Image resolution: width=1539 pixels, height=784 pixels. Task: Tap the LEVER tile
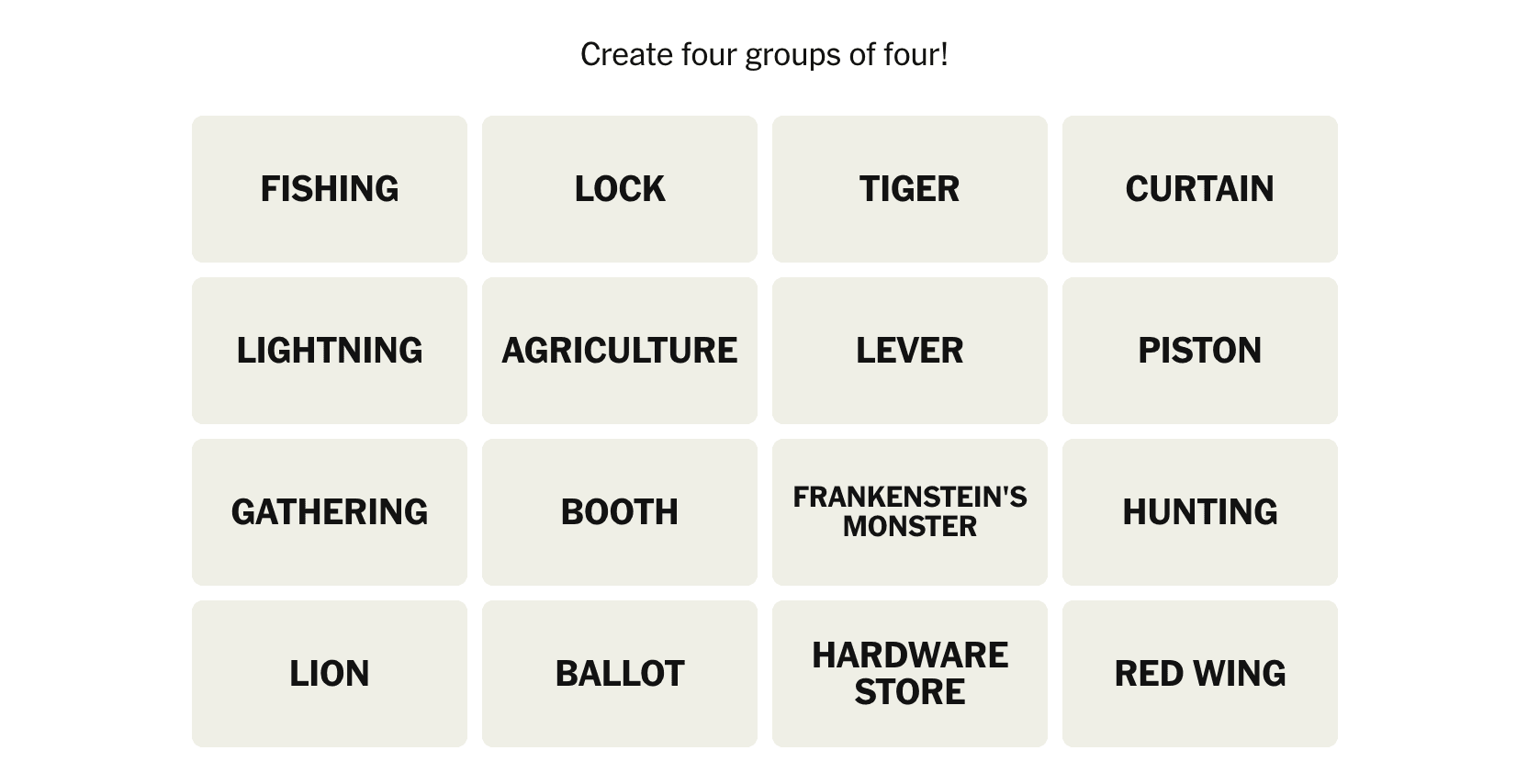pos(909,351)
